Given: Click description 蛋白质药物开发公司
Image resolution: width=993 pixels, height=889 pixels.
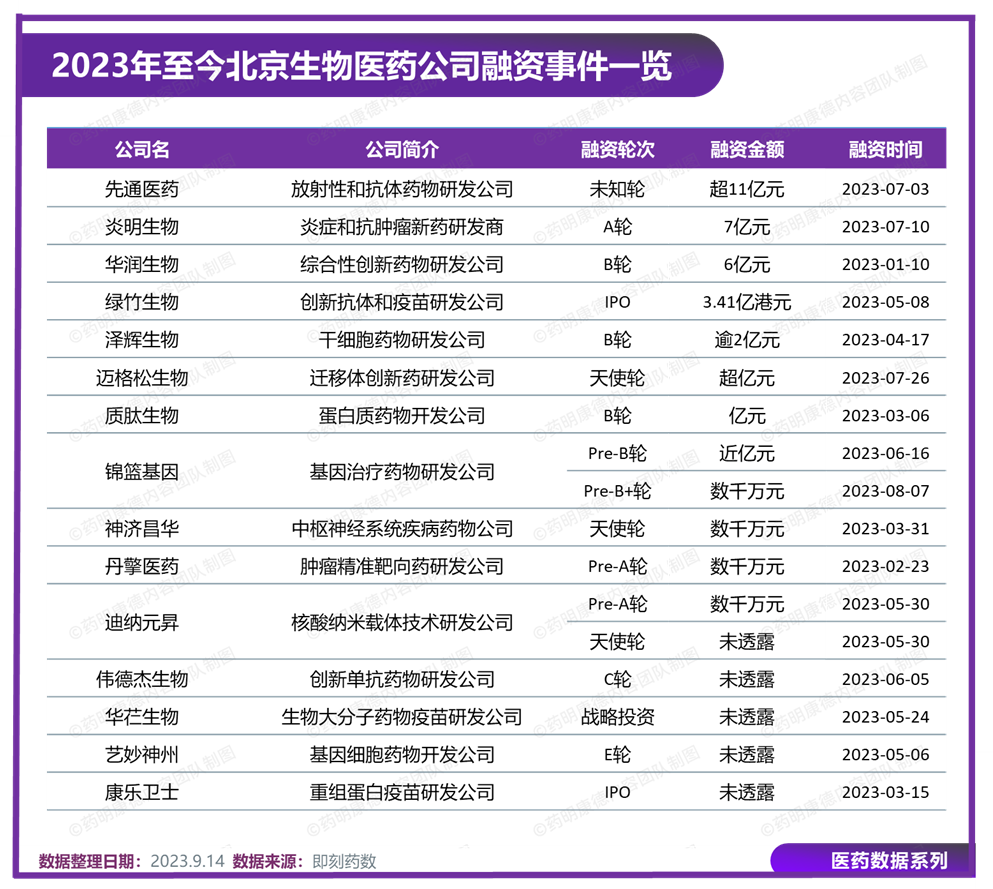Looking at the screenshot, I should click(402, 415).
